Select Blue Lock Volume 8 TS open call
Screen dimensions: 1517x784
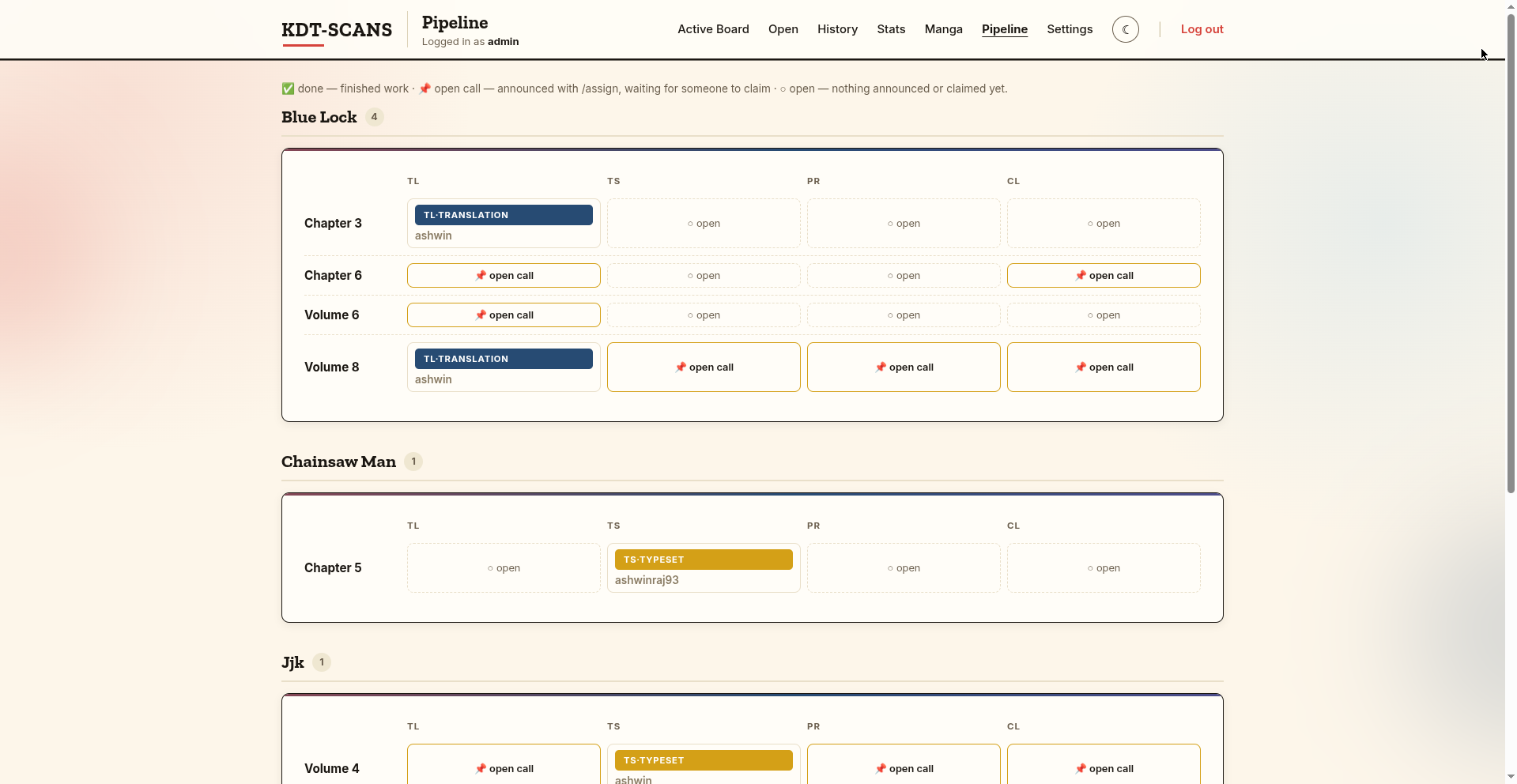click(704, 367)
